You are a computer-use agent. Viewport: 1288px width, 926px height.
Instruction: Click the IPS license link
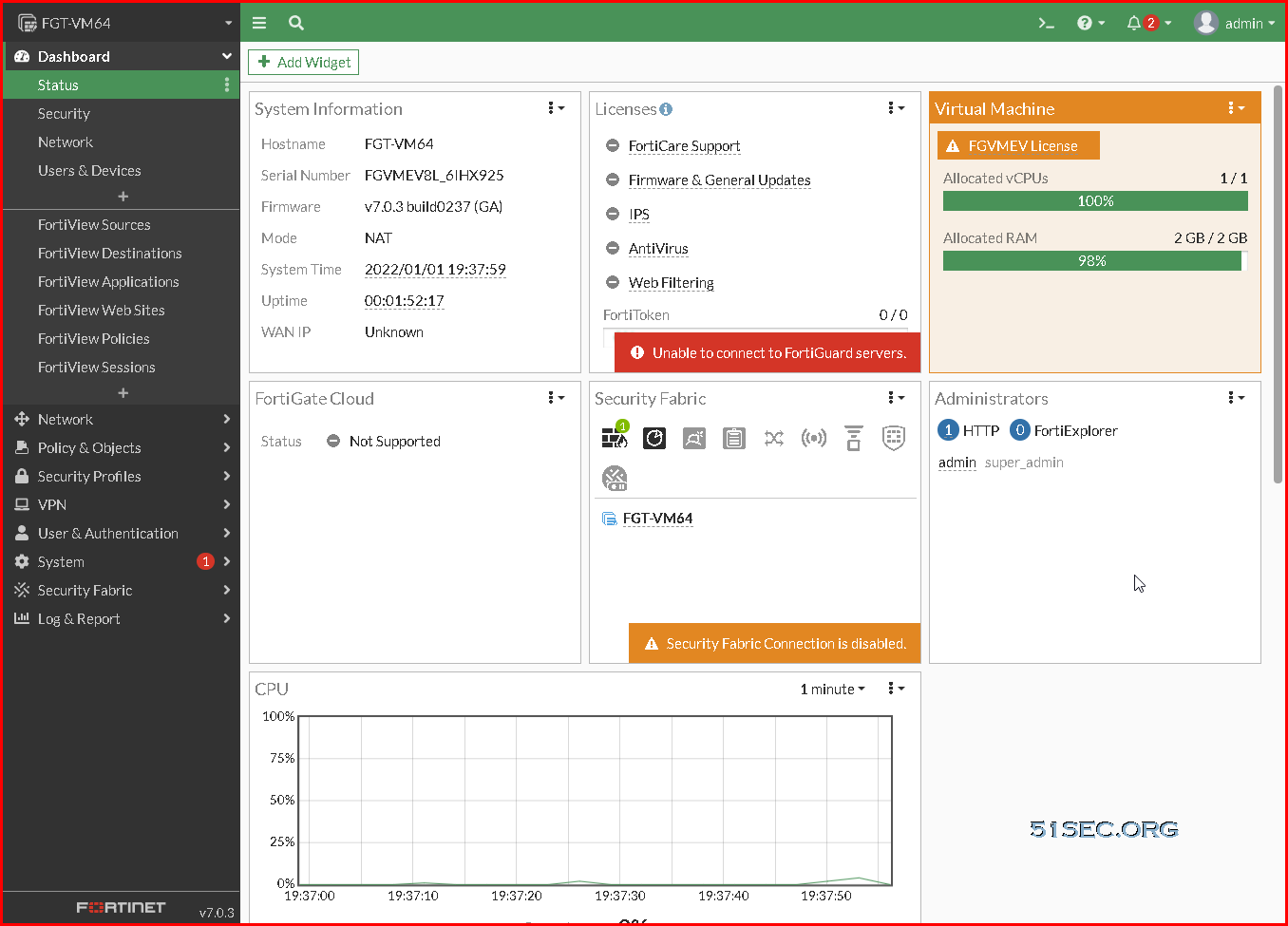pyautogui.click(x=639, y=215)
